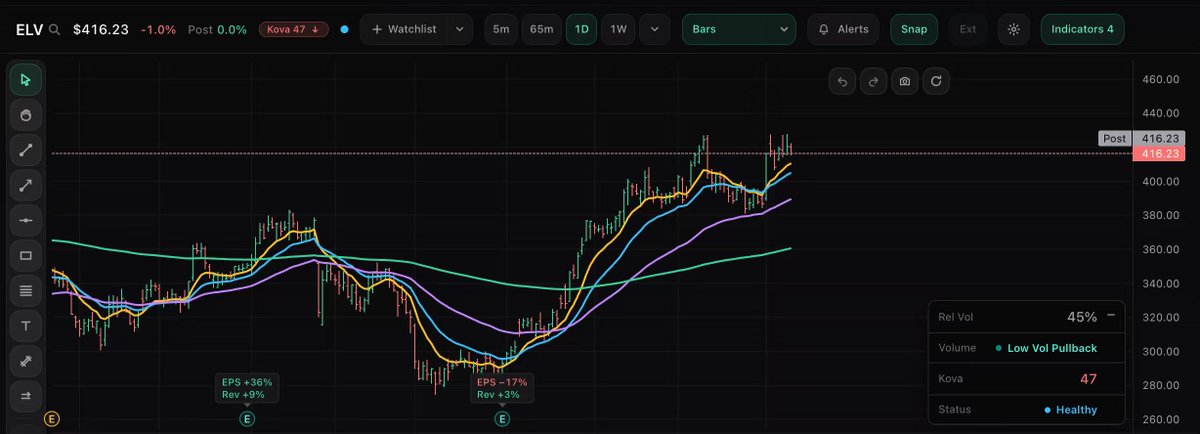1200x434 pixels.
Task: Redo the last chart action
Action: 873,82
